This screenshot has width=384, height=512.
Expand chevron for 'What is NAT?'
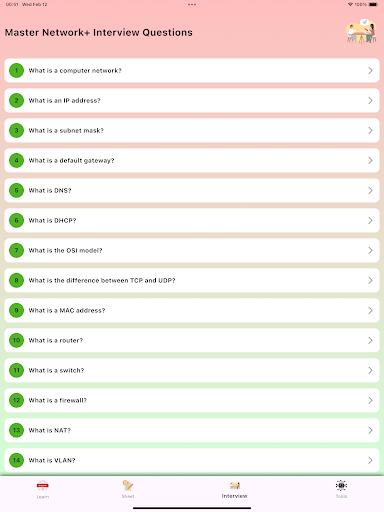370,430
